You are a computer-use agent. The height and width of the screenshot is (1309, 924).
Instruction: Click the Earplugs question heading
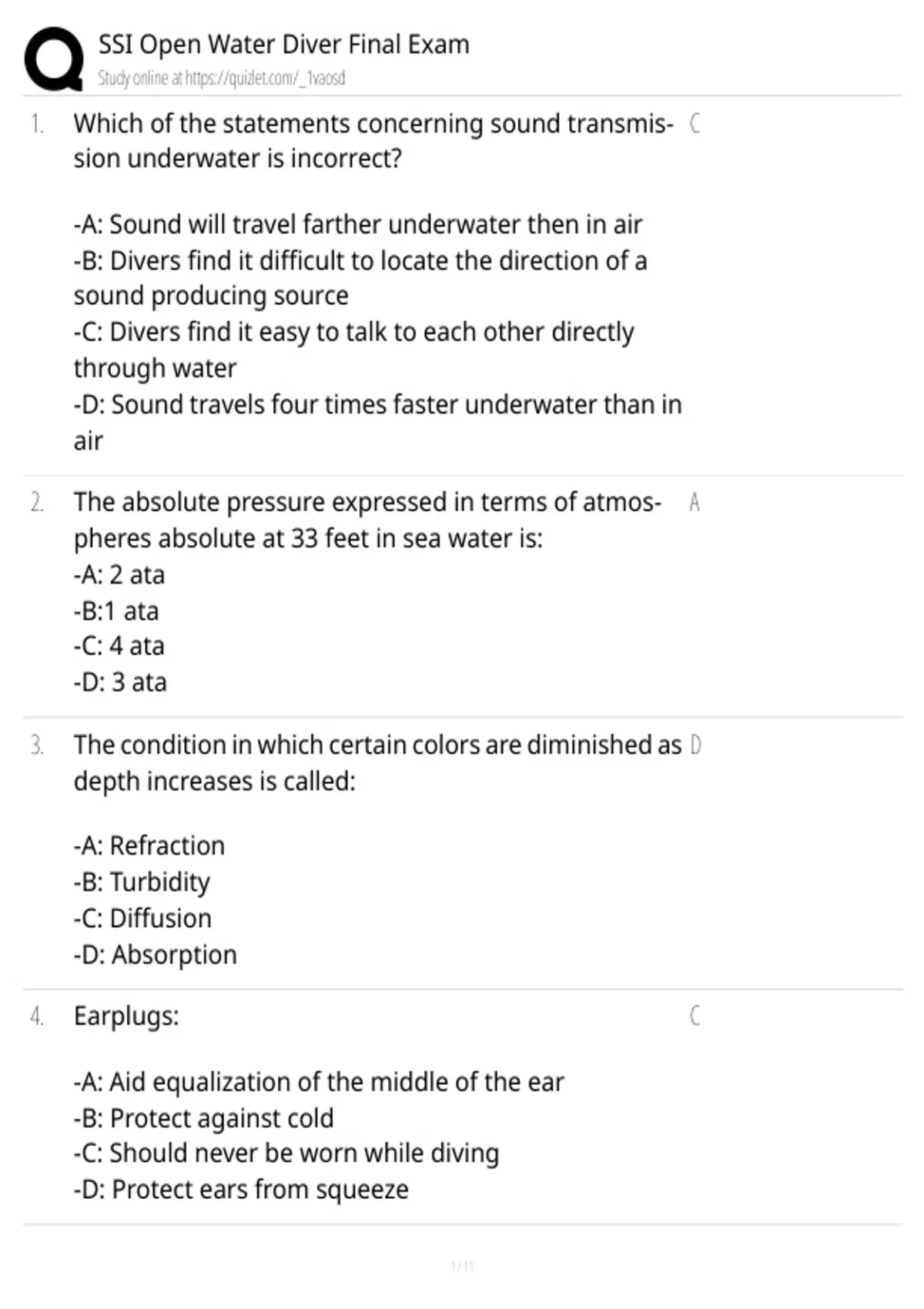coord(126,1016)
